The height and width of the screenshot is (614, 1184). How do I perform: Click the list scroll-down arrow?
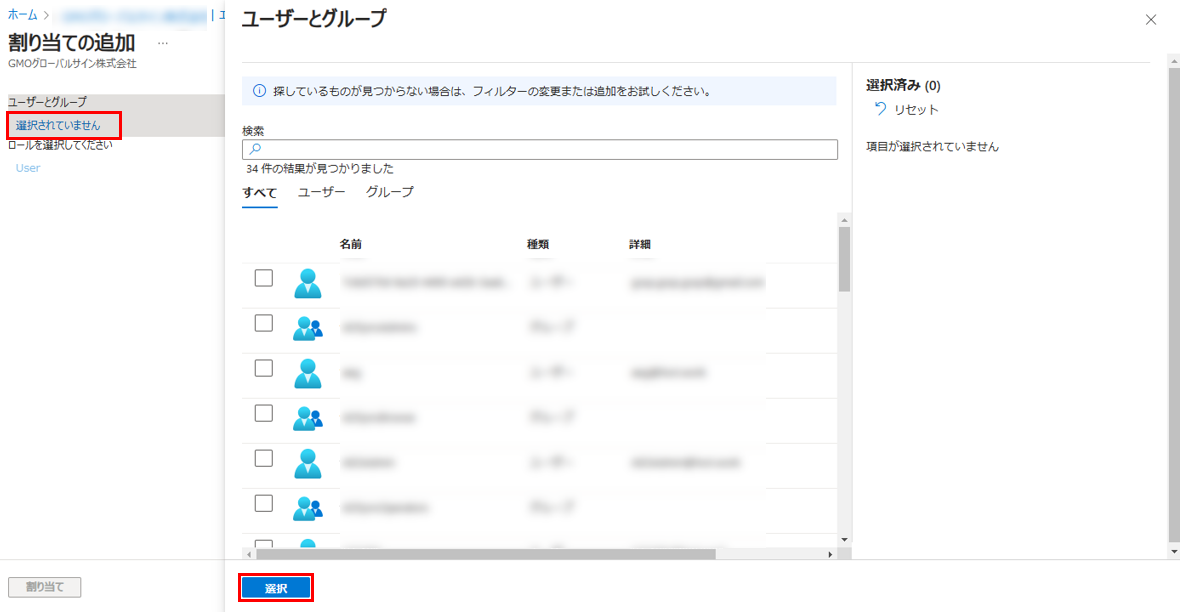coord(844,539)
